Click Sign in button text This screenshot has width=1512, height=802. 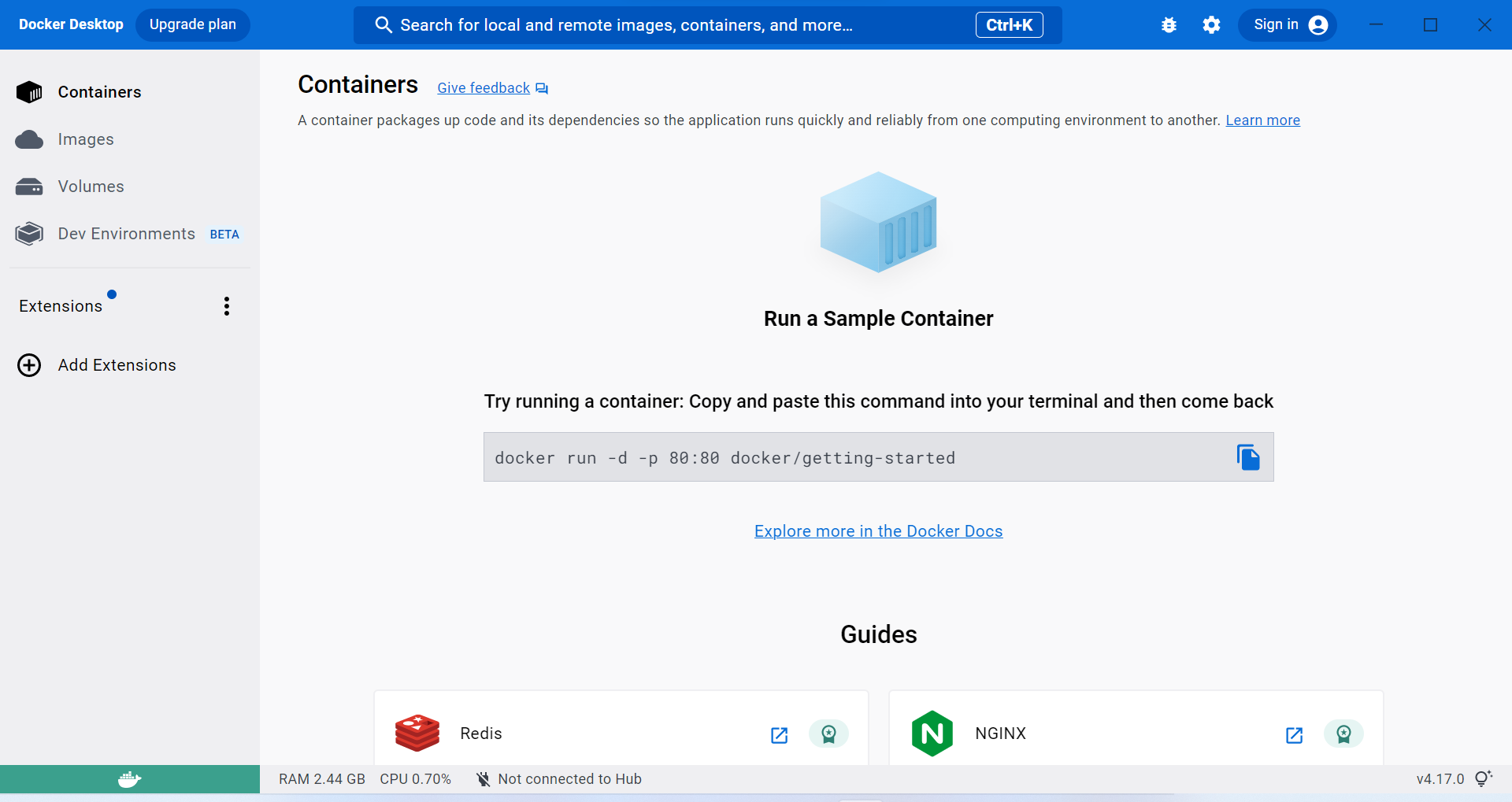tap(1276, 24)
